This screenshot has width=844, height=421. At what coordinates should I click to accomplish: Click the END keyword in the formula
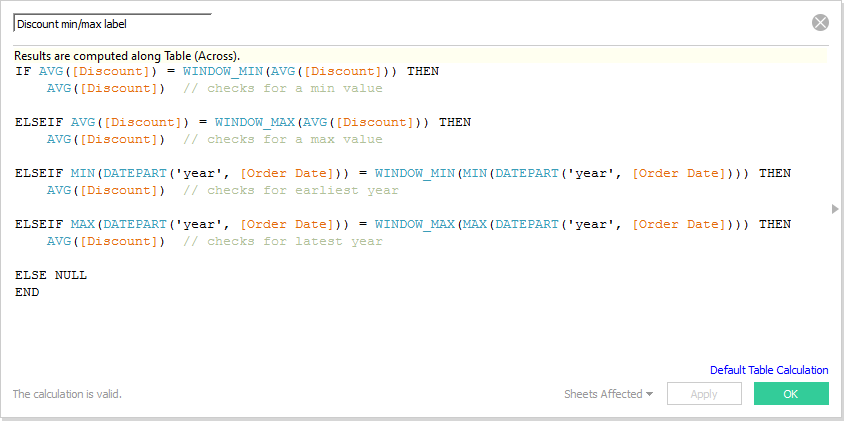[27, 292]
